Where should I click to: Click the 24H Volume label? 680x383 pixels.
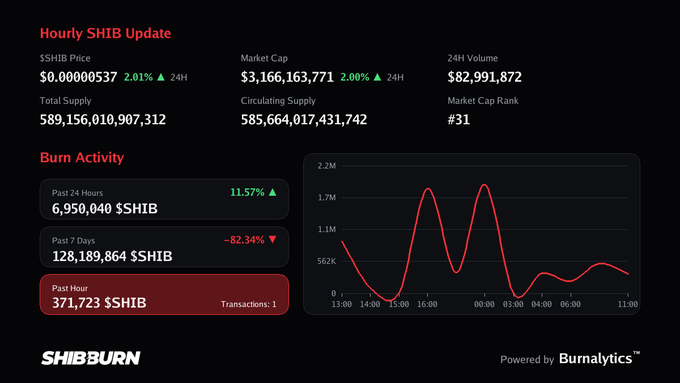click(x=473, y=58)
